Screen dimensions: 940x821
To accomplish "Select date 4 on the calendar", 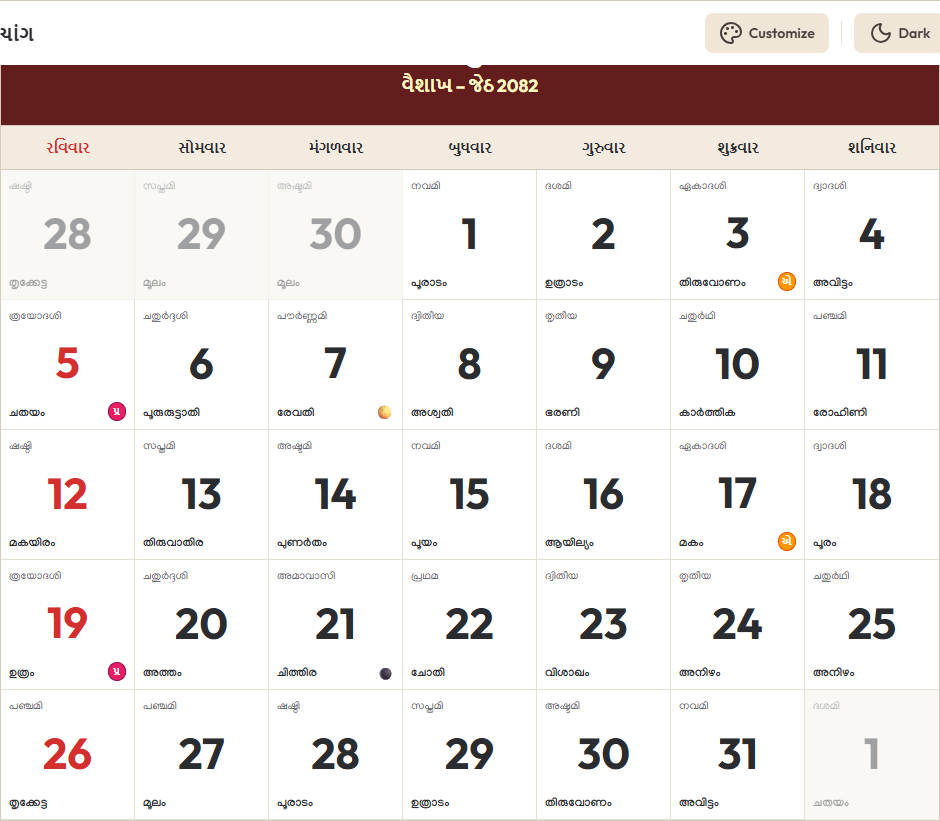I will pos(872,234).
